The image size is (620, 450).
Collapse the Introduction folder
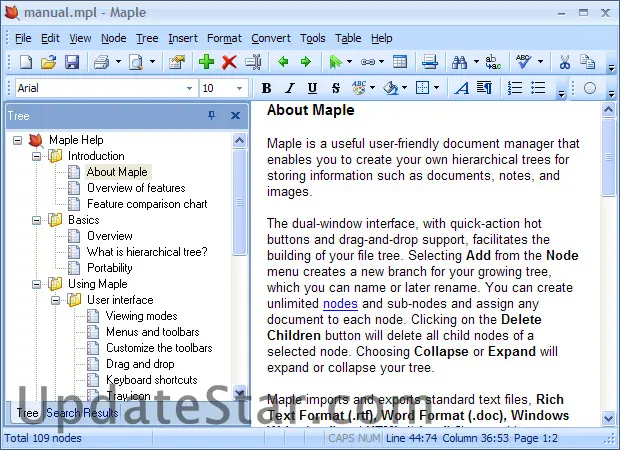(36, 156)
